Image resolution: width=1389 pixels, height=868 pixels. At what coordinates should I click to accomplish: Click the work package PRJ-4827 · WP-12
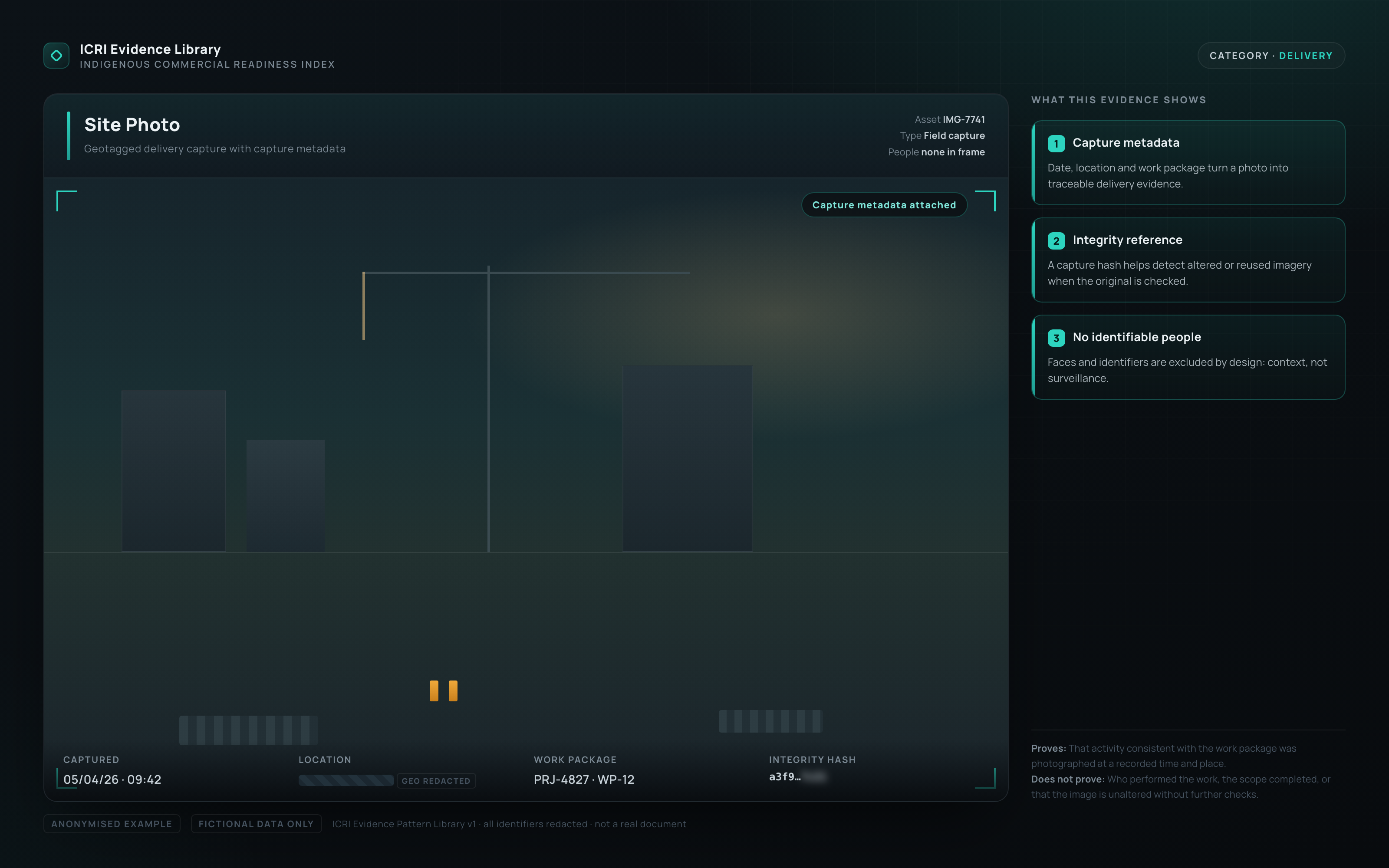coord(584,779)
